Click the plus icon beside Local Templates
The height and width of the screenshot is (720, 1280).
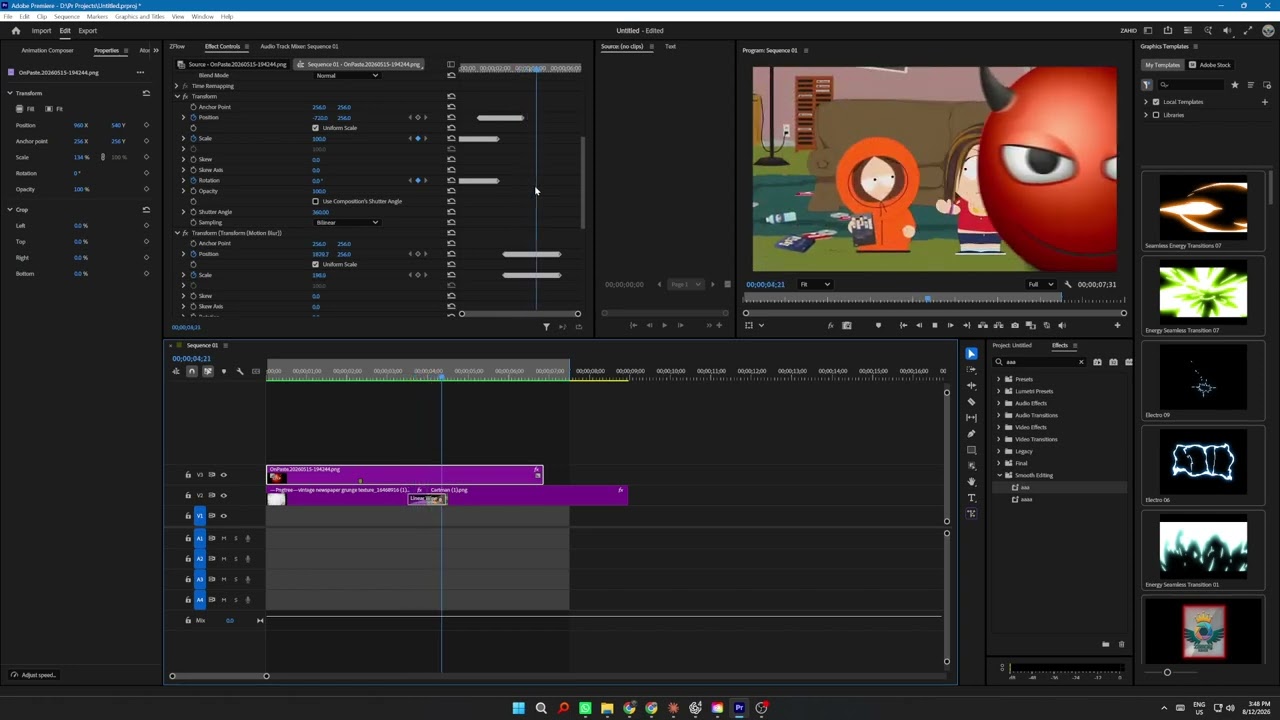[x=1264, y=102]
